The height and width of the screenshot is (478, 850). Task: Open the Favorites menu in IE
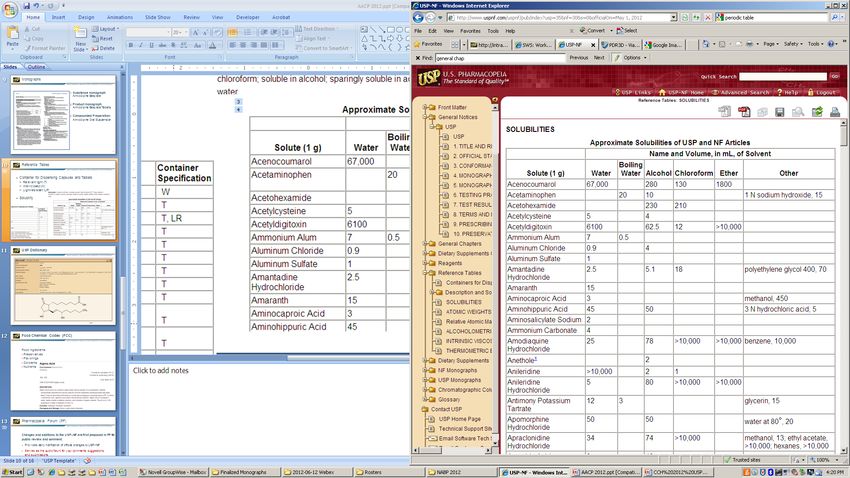point(470,31)
